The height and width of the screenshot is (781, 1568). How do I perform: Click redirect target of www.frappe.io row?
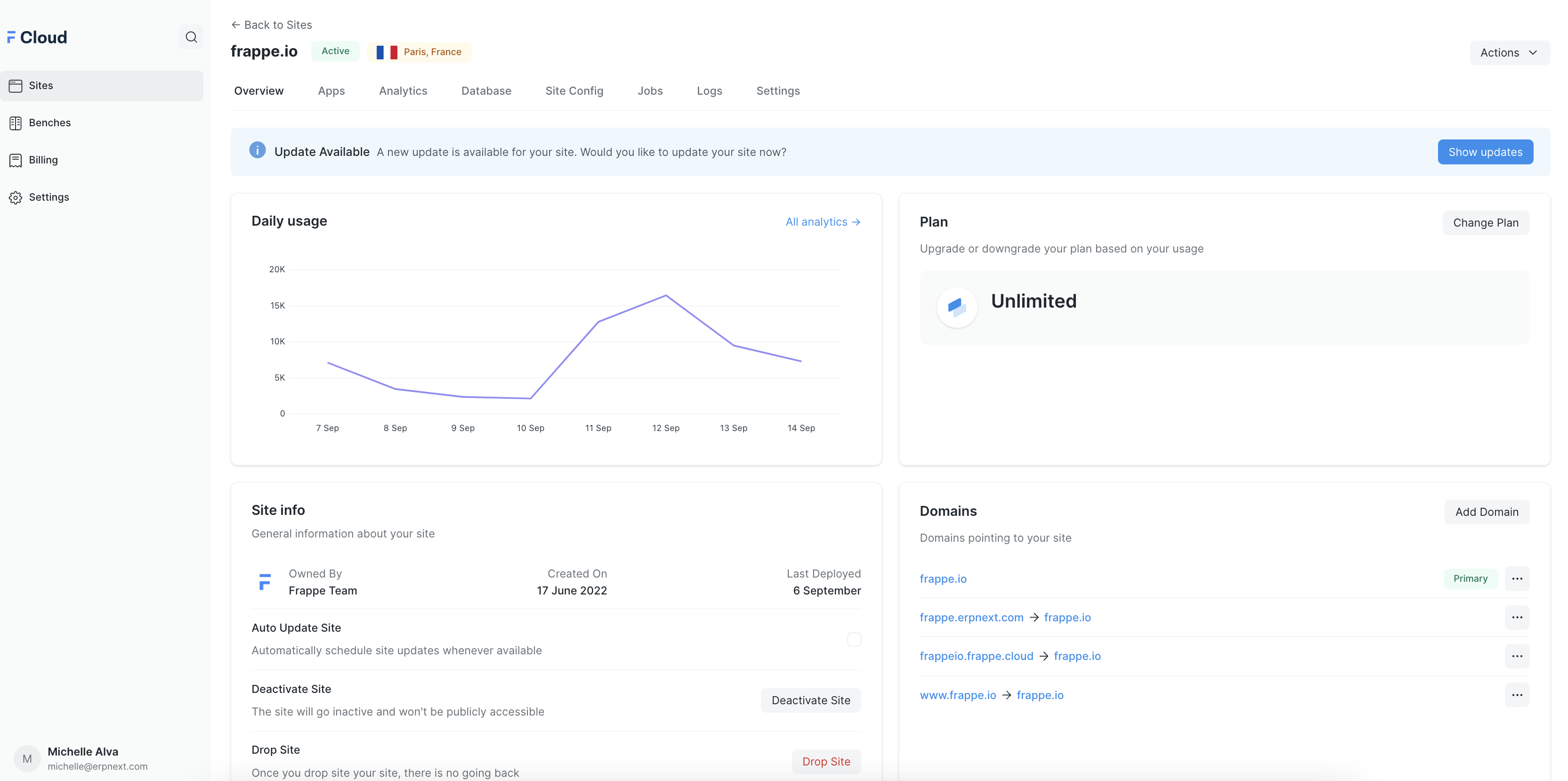pyautogui.click(x=1040, y=695)
